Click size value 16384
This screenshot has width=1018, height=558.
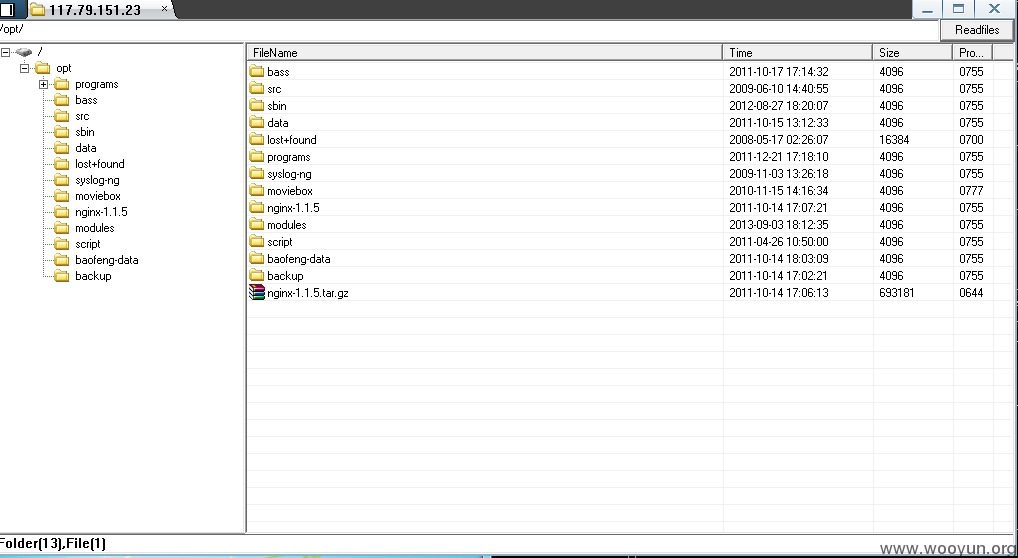[894, 140]
